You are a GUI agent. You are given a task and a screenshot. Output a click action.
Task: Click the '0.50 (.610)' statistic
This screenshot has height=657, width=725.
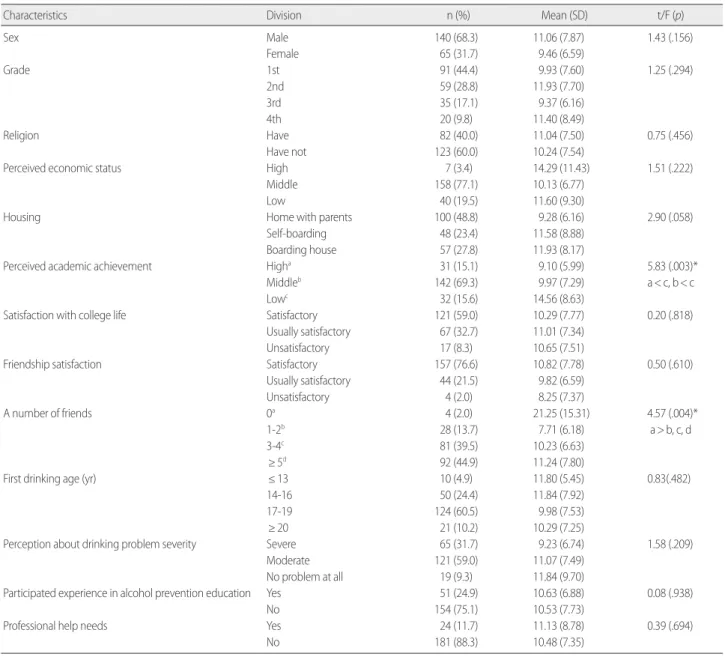(x=670, y=364)
